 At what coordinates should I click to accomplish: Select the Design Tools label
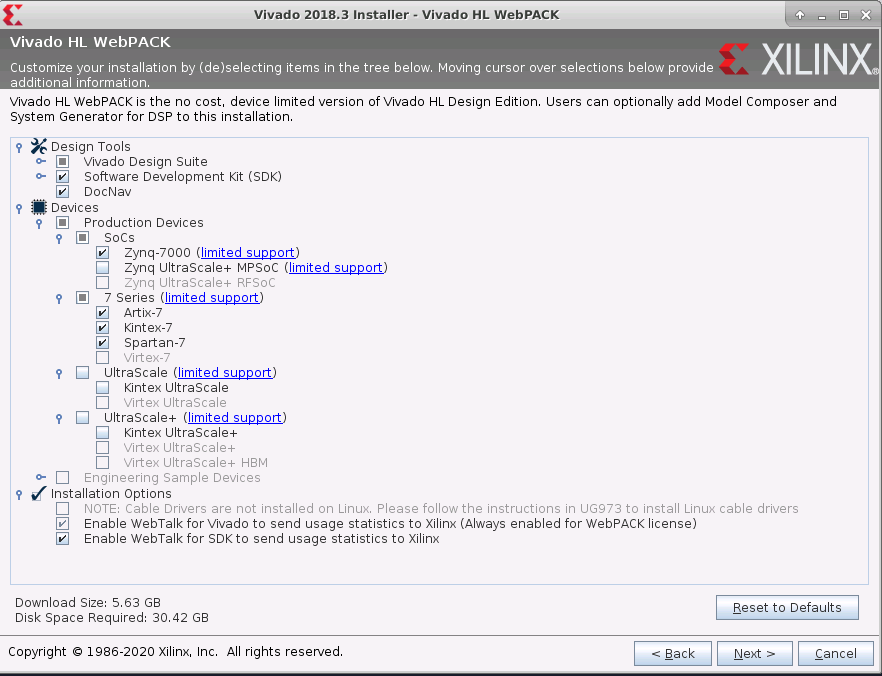pos(91,146)
